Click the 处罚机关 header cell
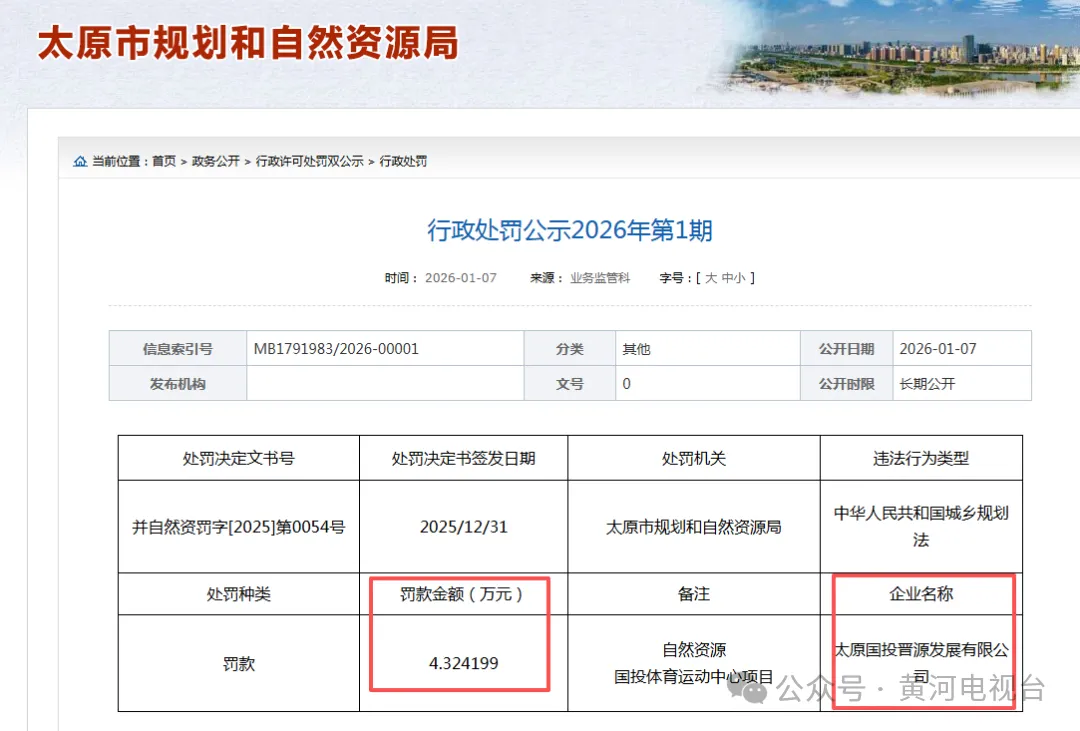 pyautogui.click(x=694, y=458)
